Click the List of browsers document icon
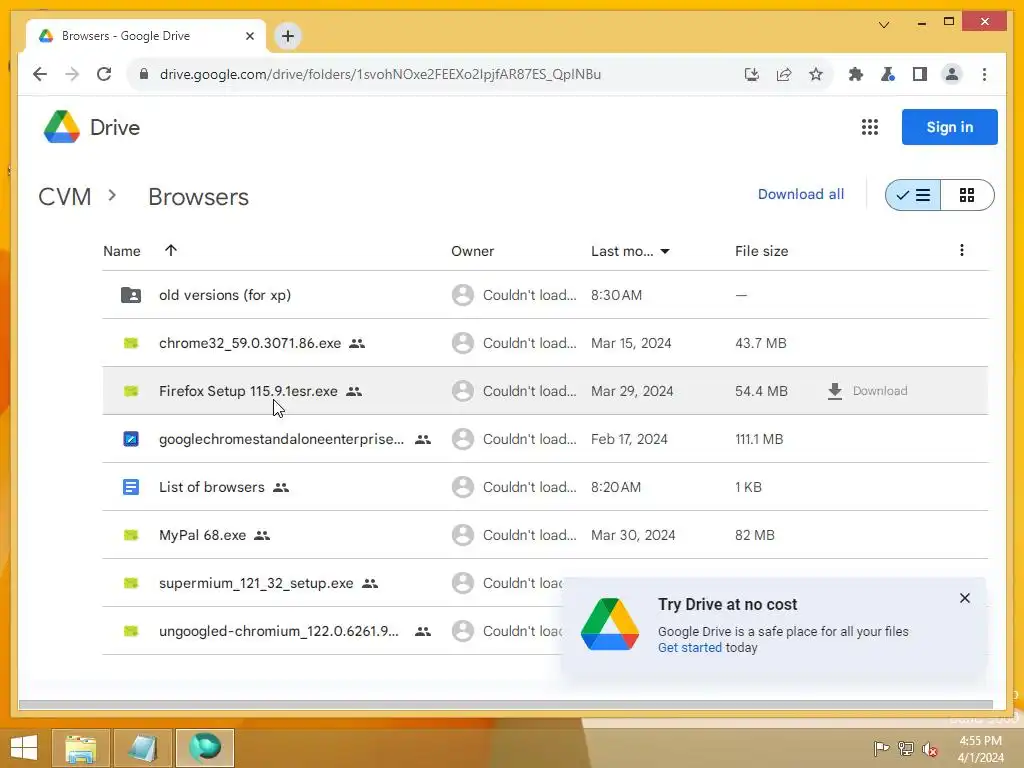 click(x=131, y=487)
